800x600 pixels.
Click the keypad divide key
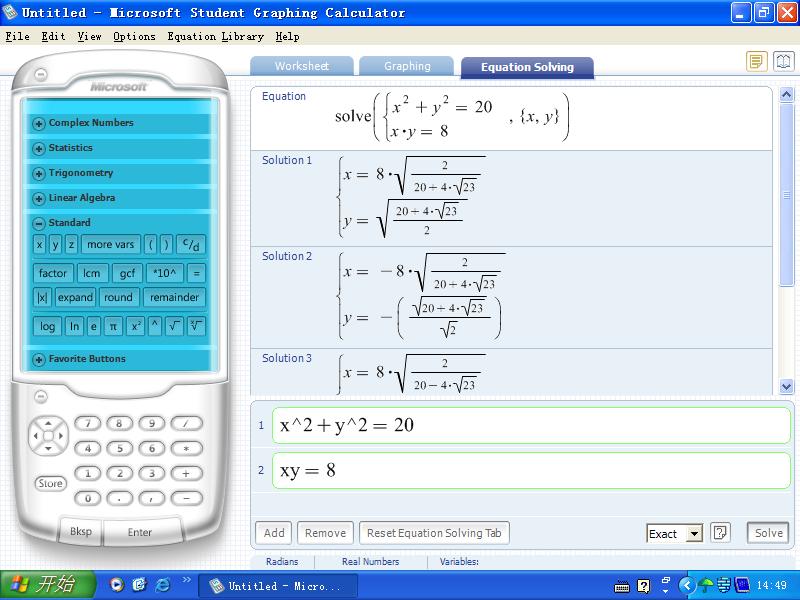click(186, 423)
